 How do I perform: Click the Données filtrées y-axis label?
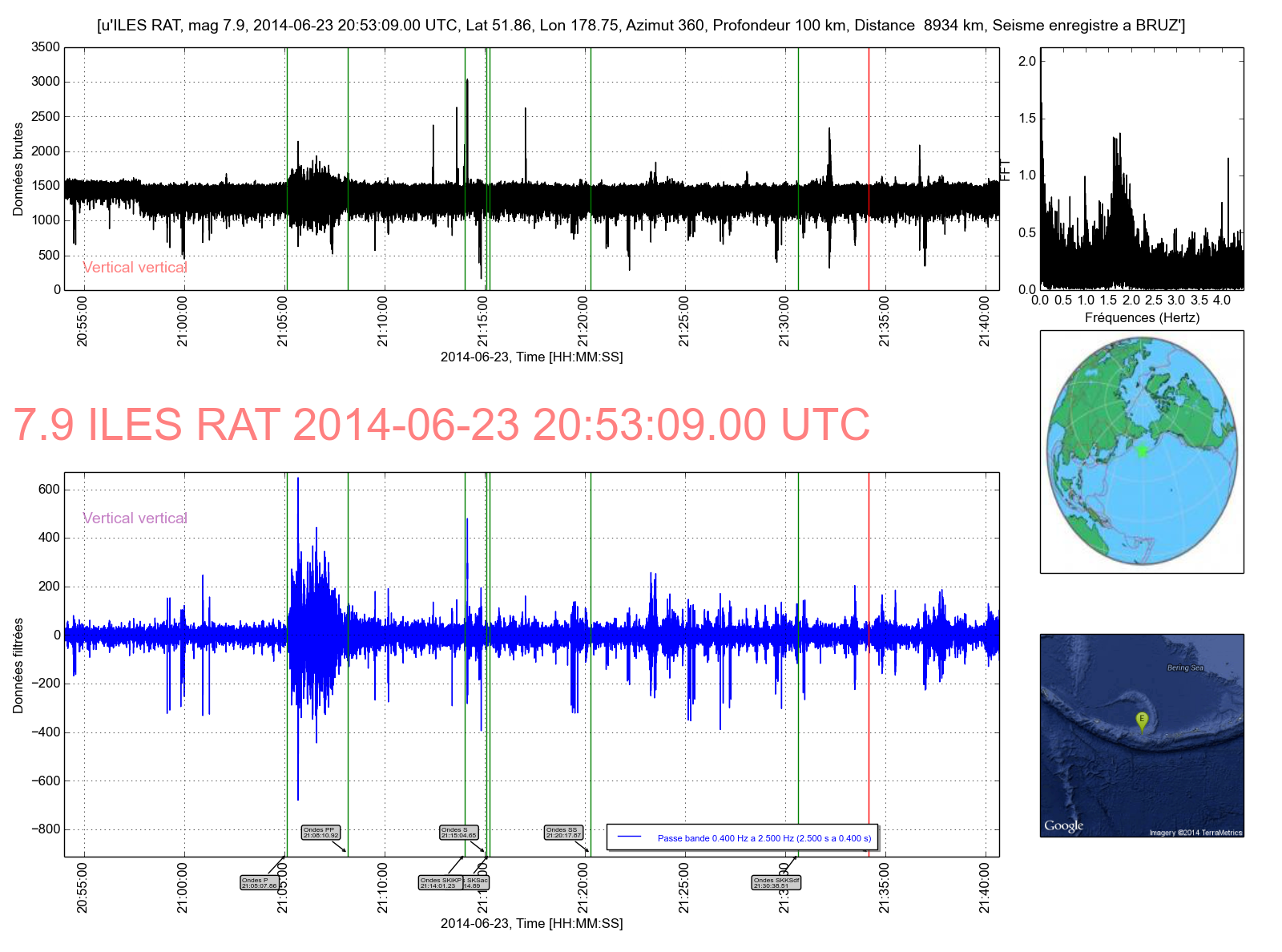[18, 665]
